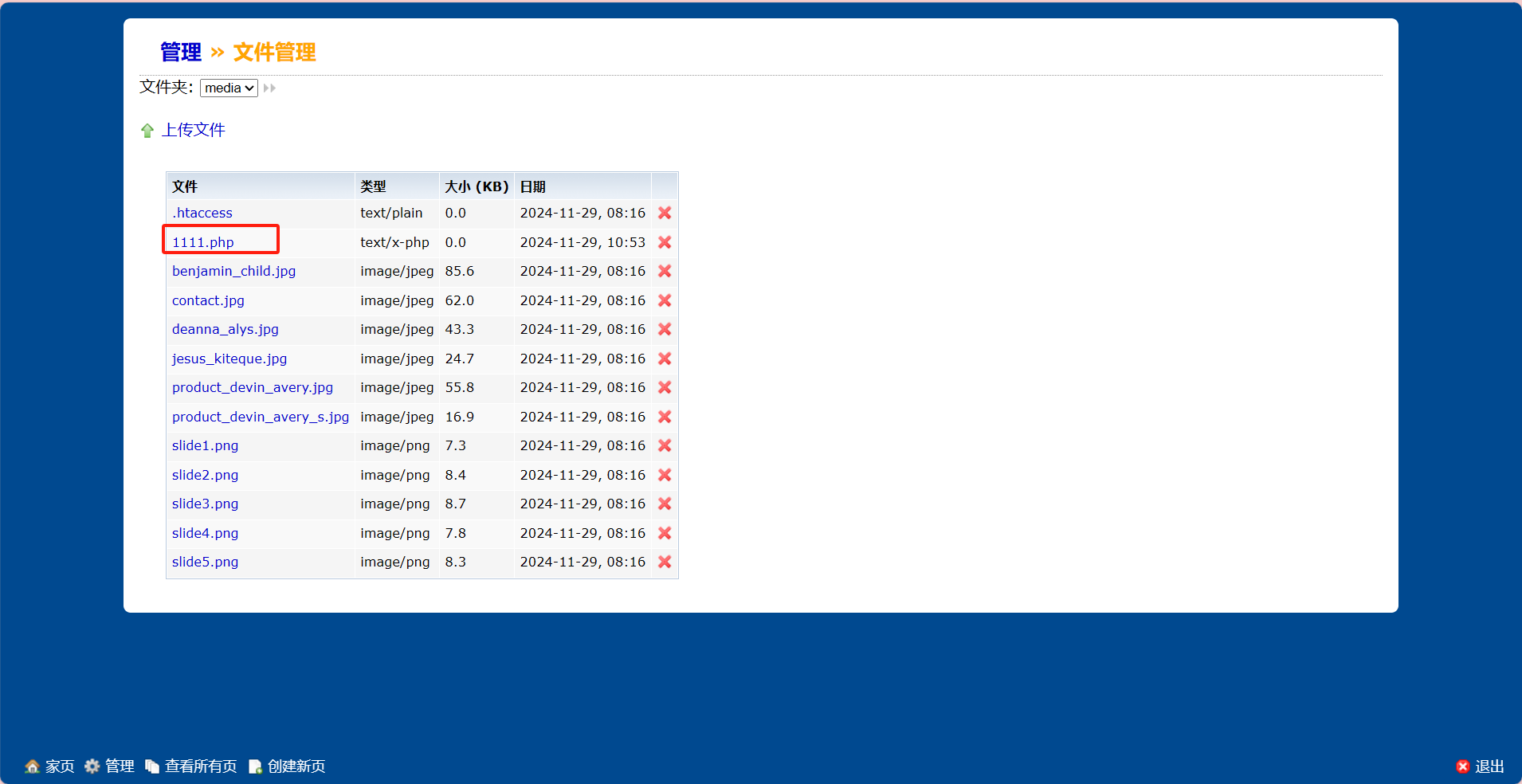Click the 文件 column header
The width and height of the screenshot is (1522, 784).
tap(185, 186)
